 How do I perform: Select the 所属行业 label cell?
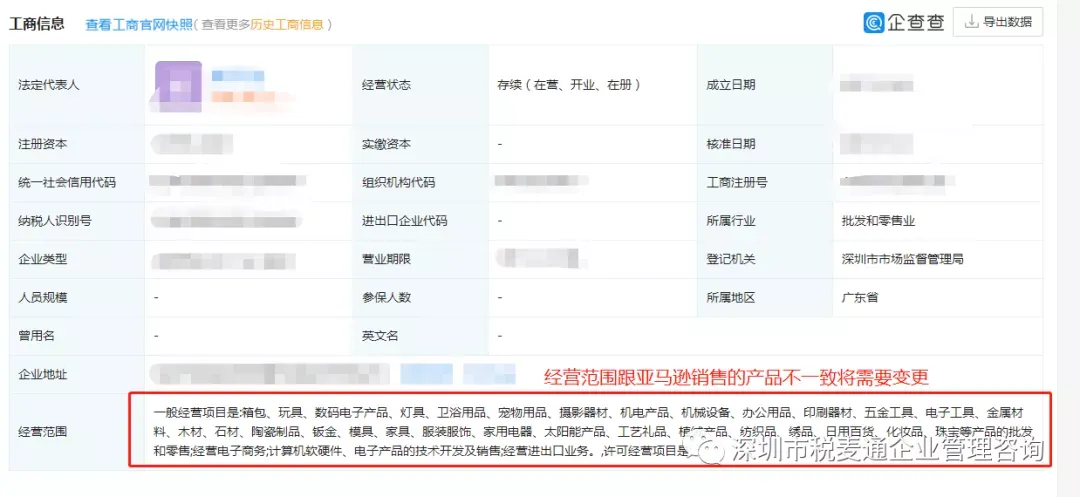click(765, 222)
